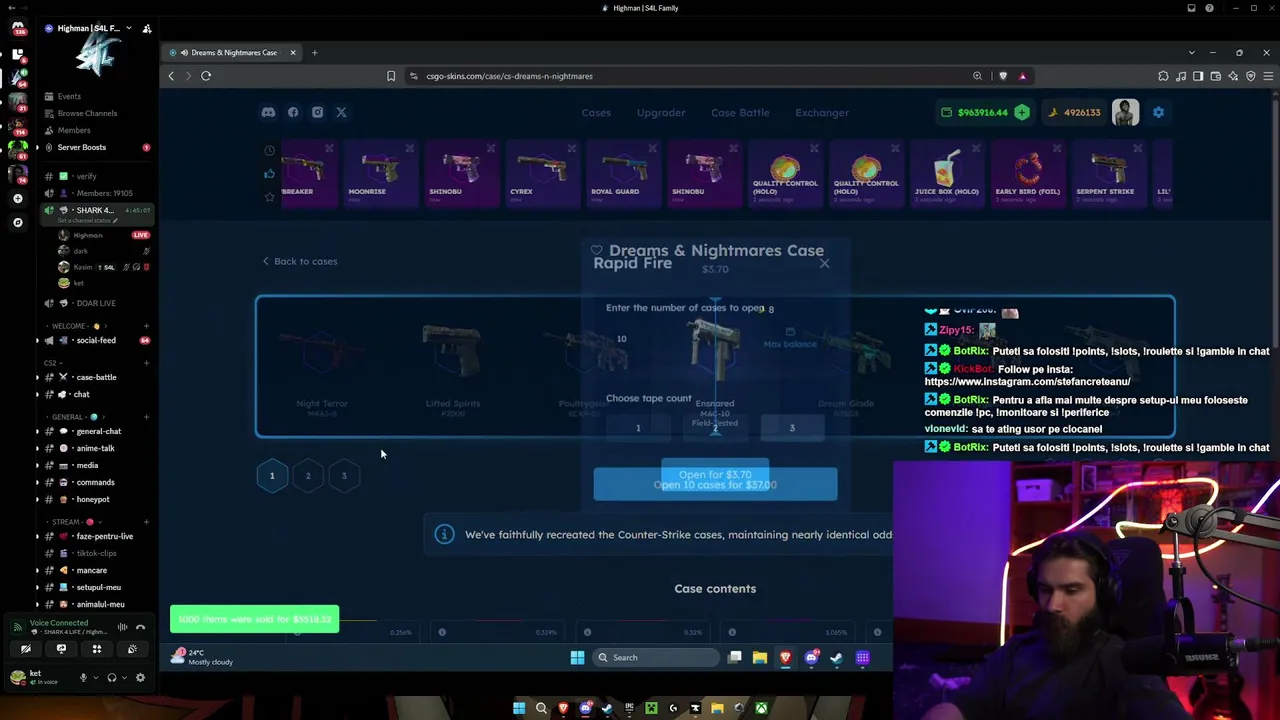Open a new browser tab
The height and width of the screenshot is (720, 1280).
click(314, 53)
